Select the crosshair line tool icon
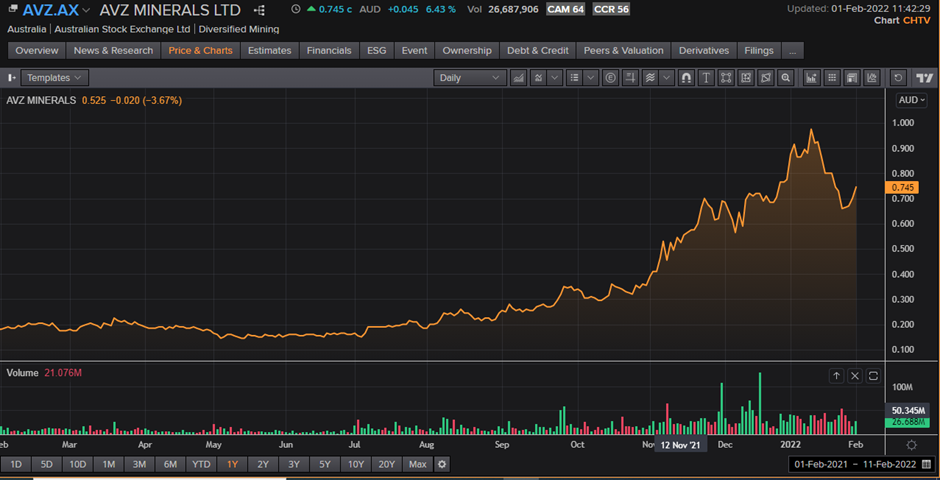Image resolution: width=940 pixels, height=480 pixels. (630, 78)
